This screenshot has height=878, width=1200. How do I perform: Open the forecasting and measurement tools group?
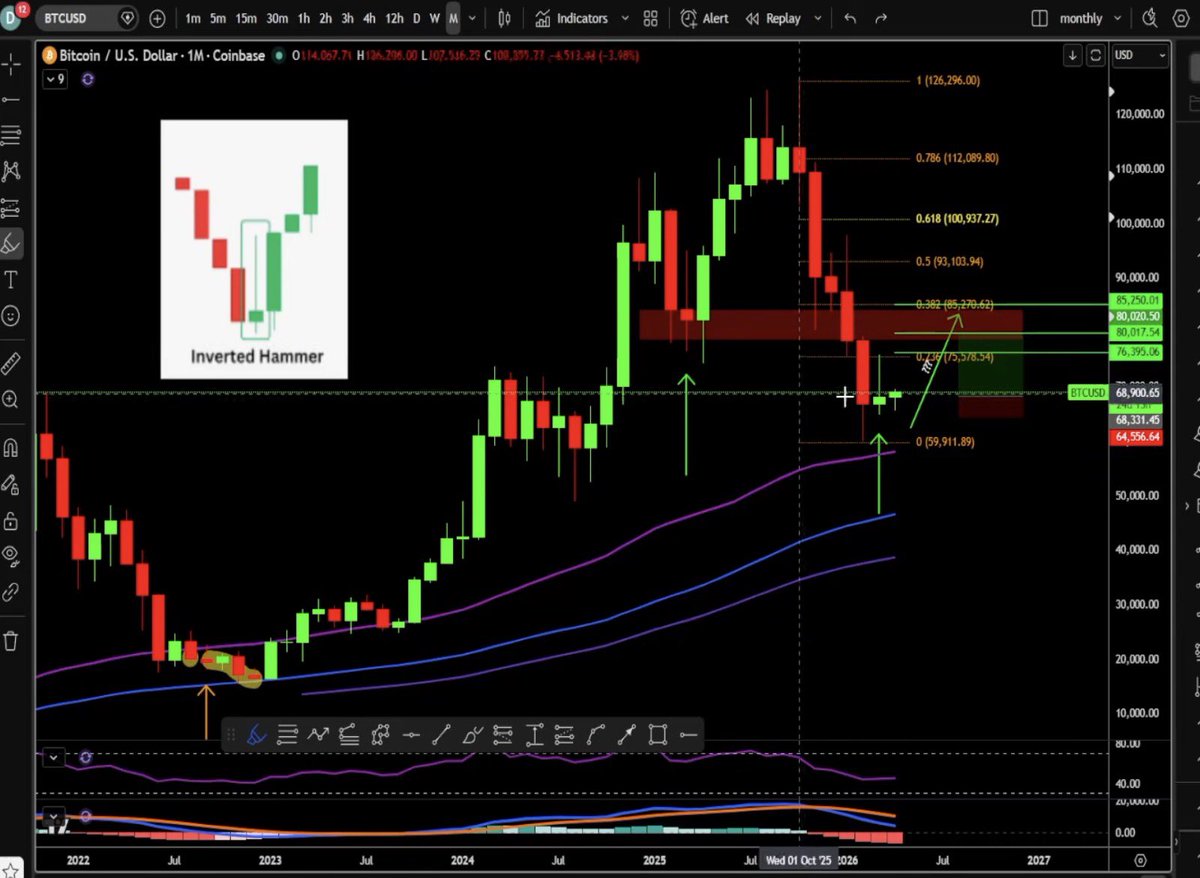click(12, 208)
